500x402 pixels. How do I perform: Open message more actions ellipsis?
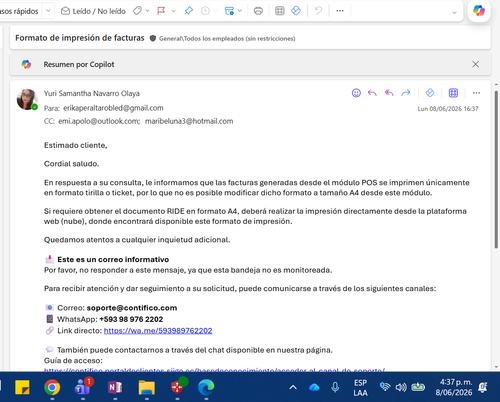click(476, 93)
